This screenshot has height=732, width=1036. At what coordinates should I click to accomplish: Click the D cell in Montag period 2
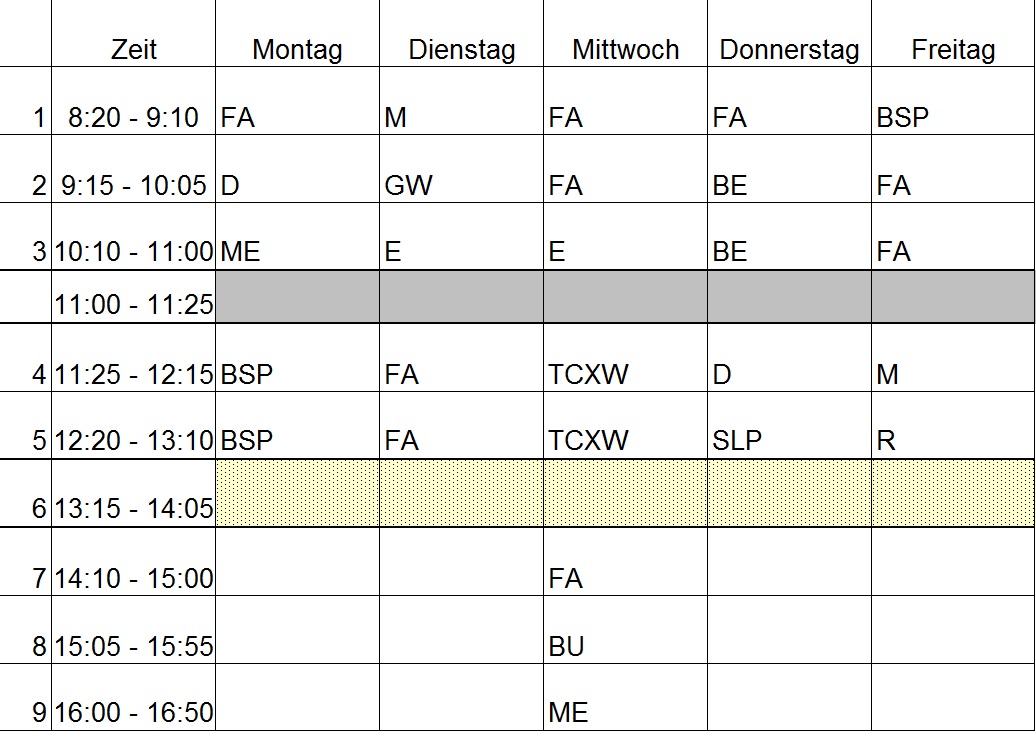297,169
